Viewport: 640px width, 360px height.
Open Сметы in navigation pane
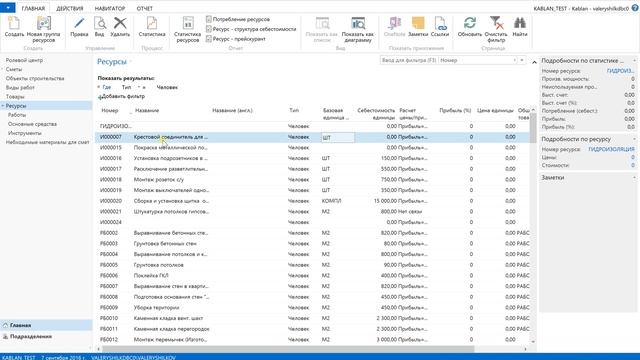pyautogui.click(x=14, y=69)
